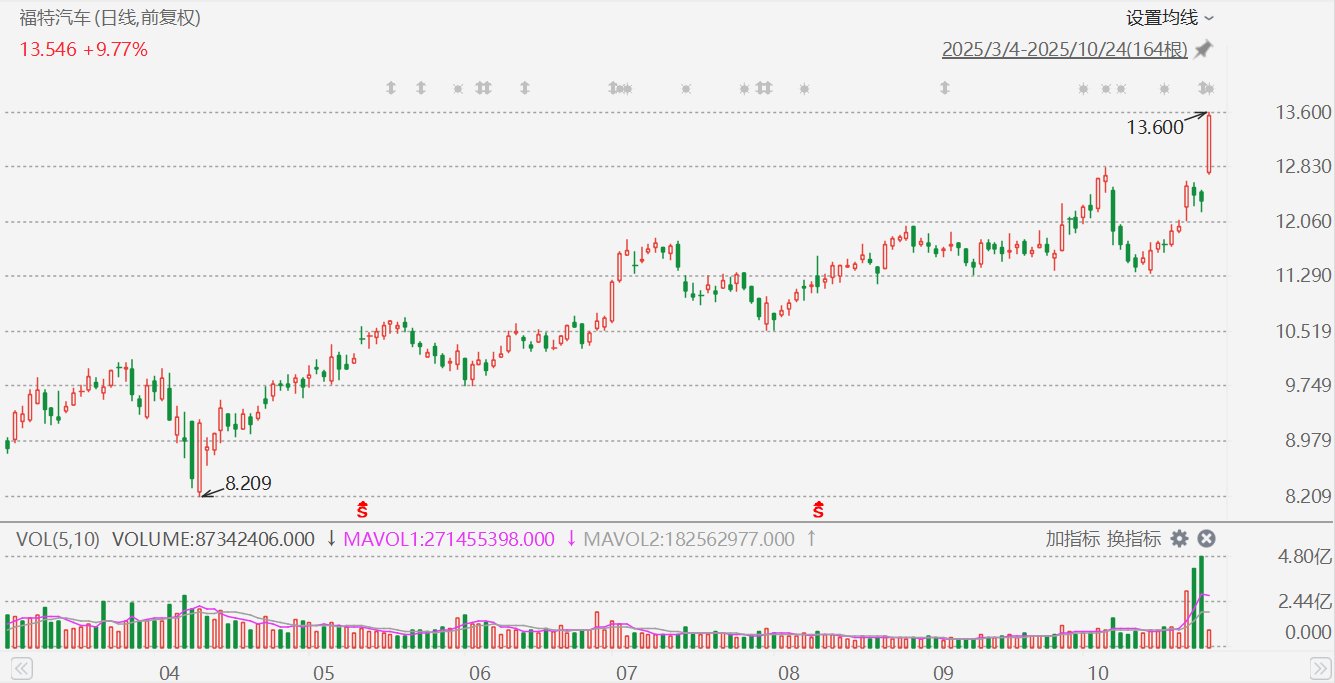Open the 2025/3/4-2025/10/24 date range link

[1064, 50]
